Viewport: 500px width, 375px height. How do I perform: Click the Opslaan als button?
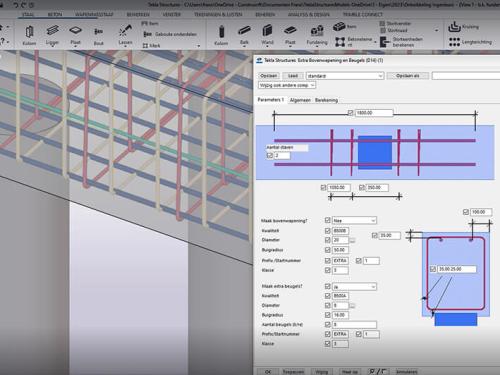click(x=408, y=76)
